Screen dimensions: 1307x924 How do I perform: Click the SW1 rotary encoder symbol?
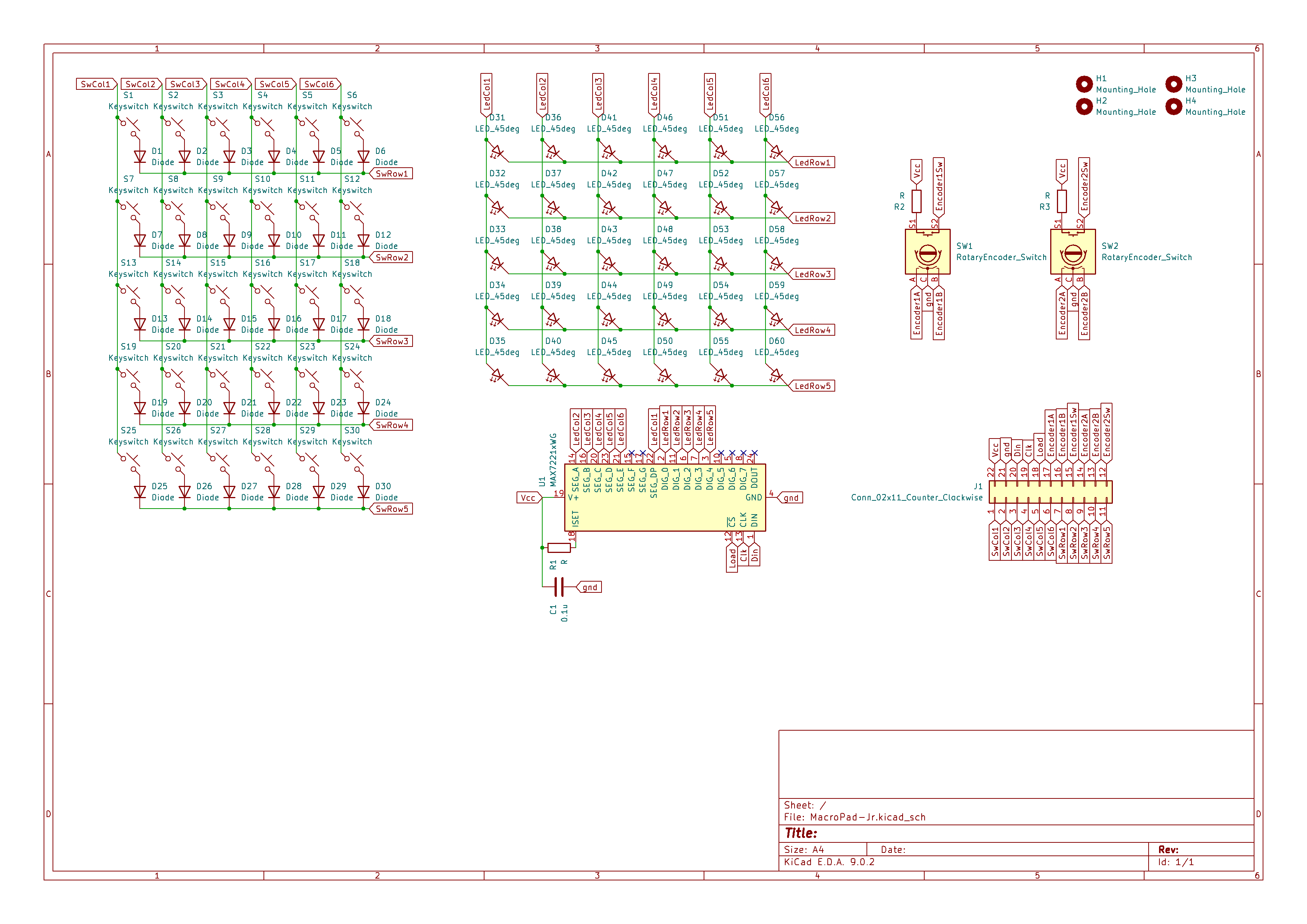click(x=927, y=252)
